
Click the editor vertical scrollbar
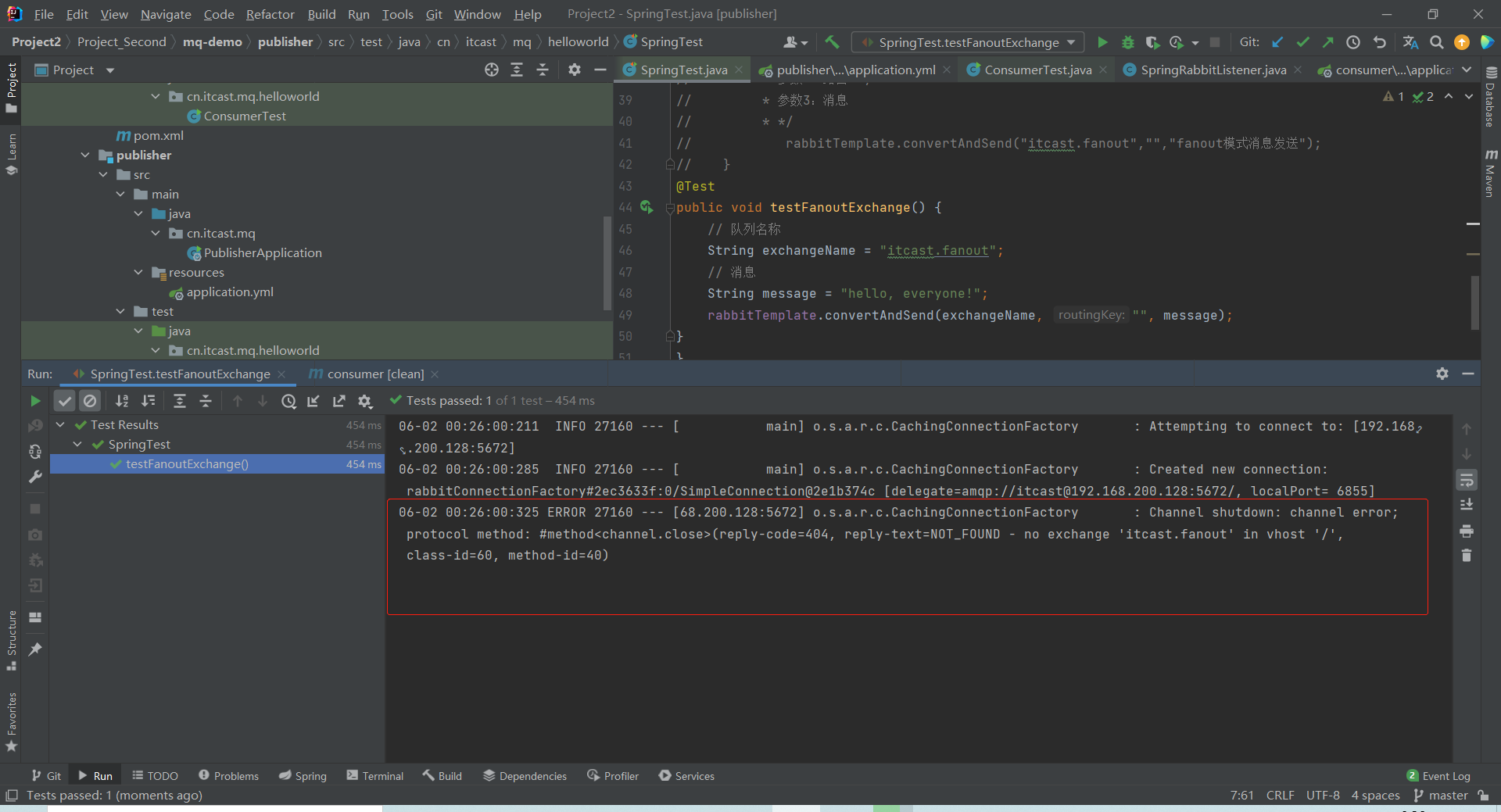(1474, 302)
